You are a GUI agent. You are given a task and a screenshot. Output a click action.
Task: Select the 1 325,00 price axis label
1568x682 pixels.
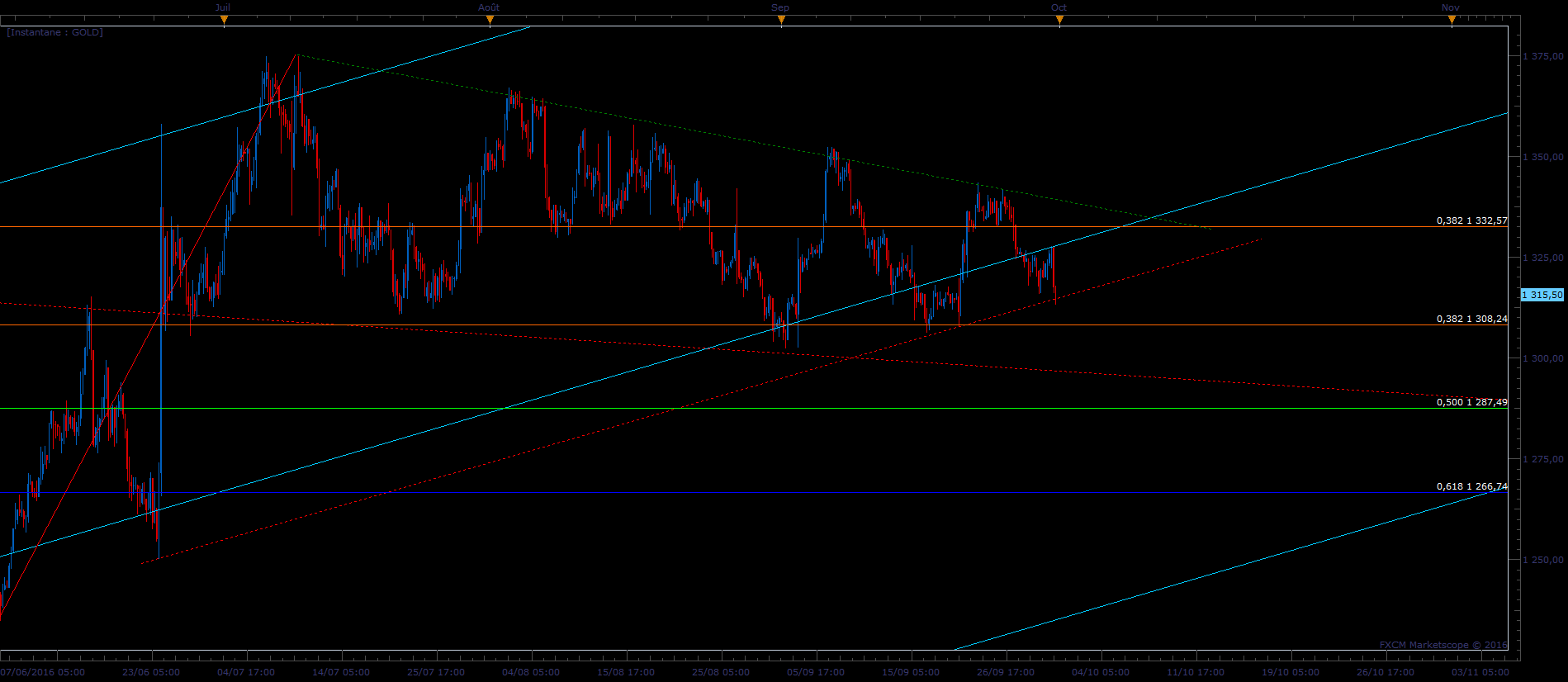[1544, 258]
